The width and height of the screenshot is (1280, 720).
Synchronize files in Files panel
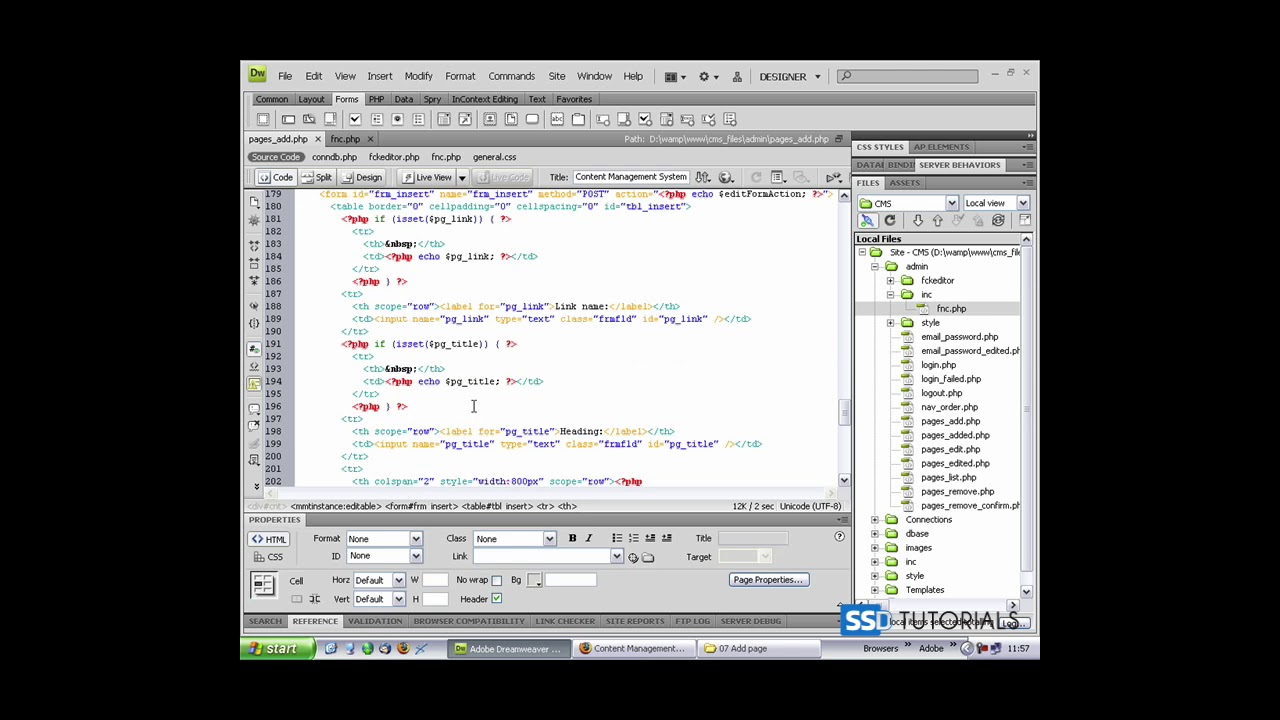[x=998, y=221]
